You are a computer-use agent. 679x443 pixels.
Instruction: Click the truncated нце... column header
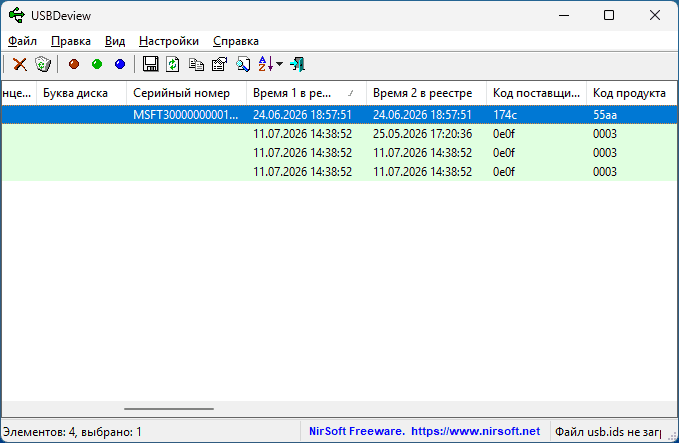[19, 93]
